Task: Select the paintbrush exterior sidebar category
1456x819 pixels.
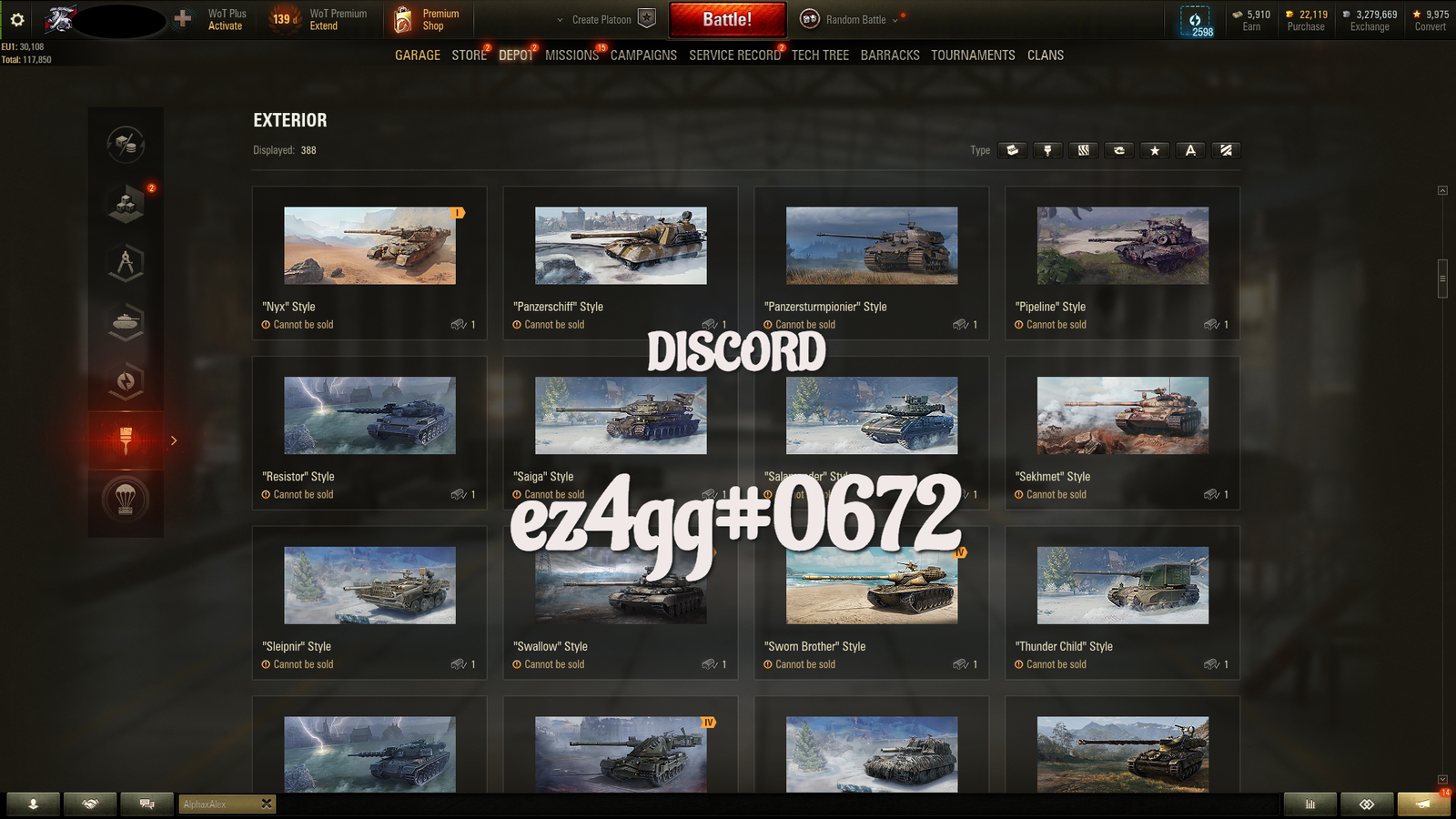Action: pyautogui.click(x=126, y=440)
